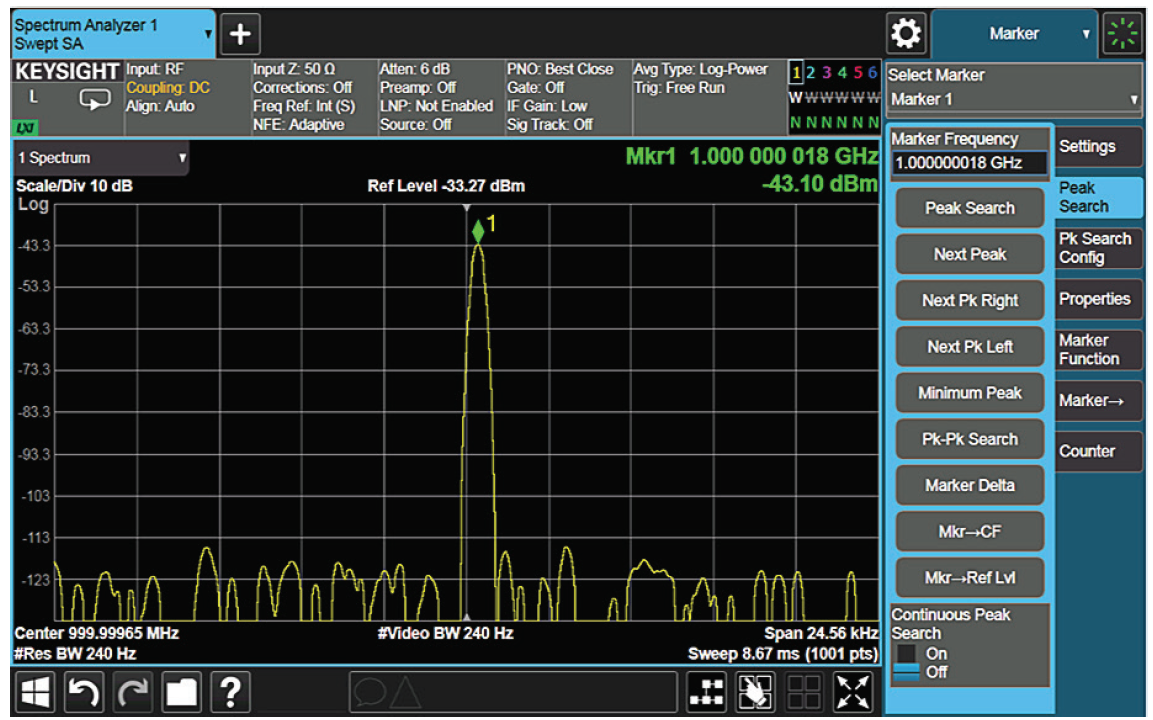The width and height of the screenshot is (1153, 720).
Task: Toggle the touch hand icon
Action: [755, 691]
